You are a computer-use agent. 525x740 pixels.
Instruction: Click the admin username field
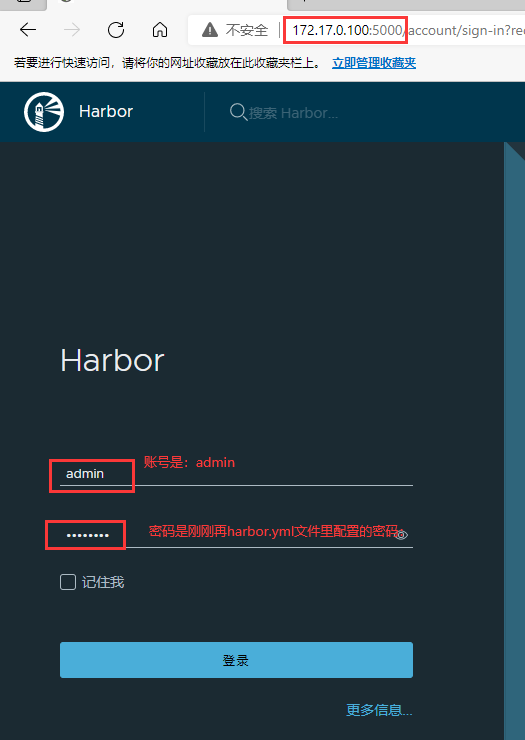pos(236,473)
